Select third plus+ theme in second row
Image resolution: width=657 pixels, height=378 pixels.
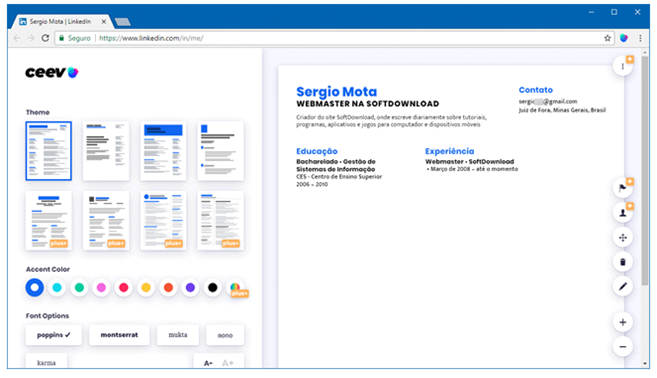163,220
